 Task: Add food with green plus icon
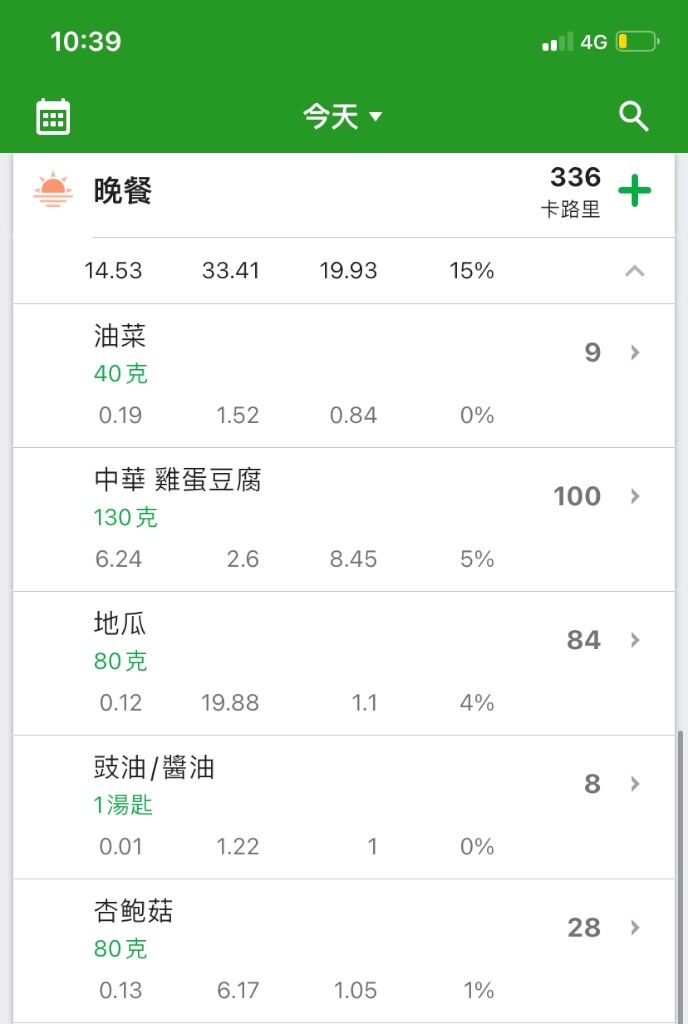pyautogui.click(x=634, y=191)
